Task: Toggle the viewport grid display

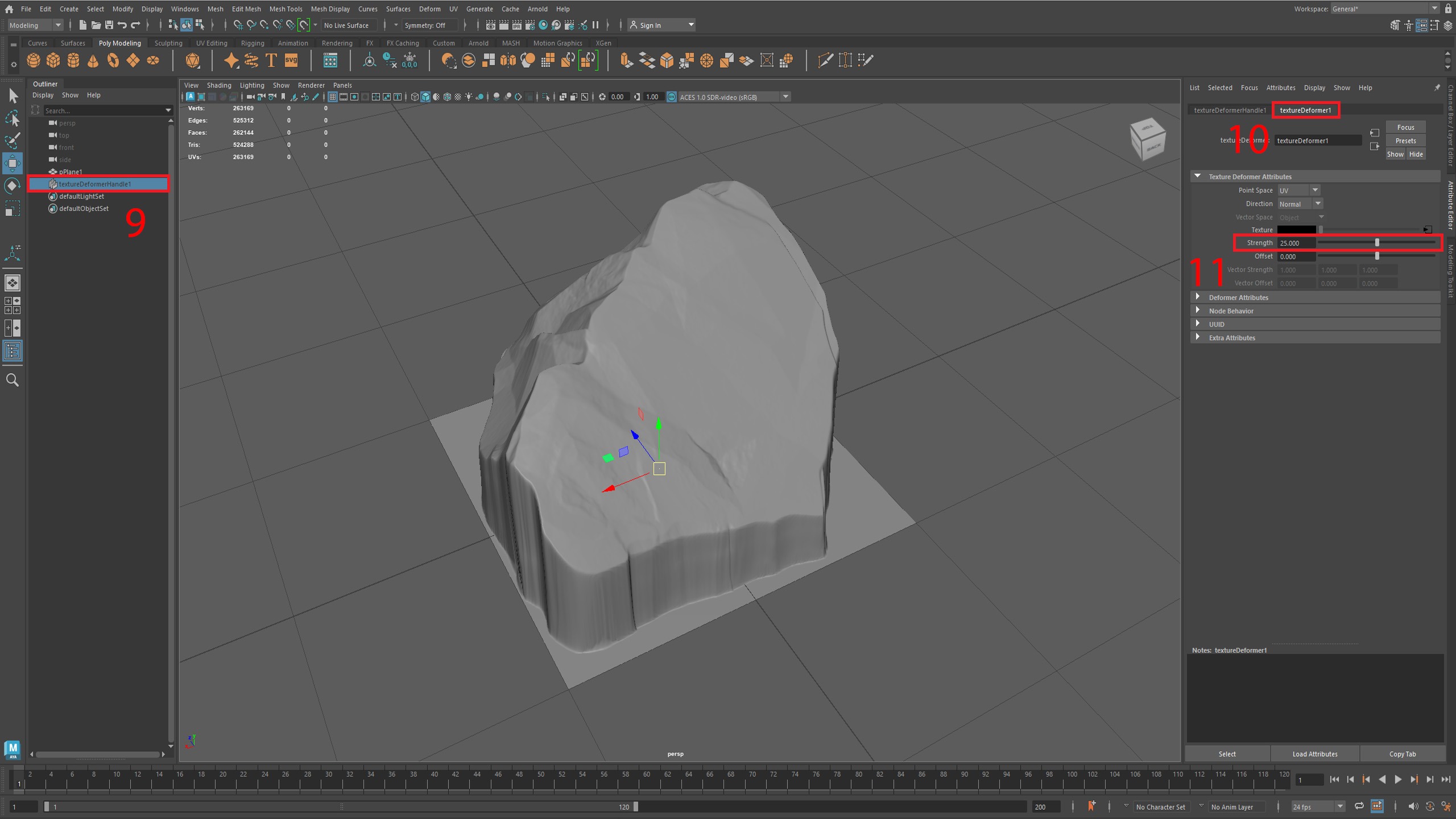Action: click(x=333, y=97)
